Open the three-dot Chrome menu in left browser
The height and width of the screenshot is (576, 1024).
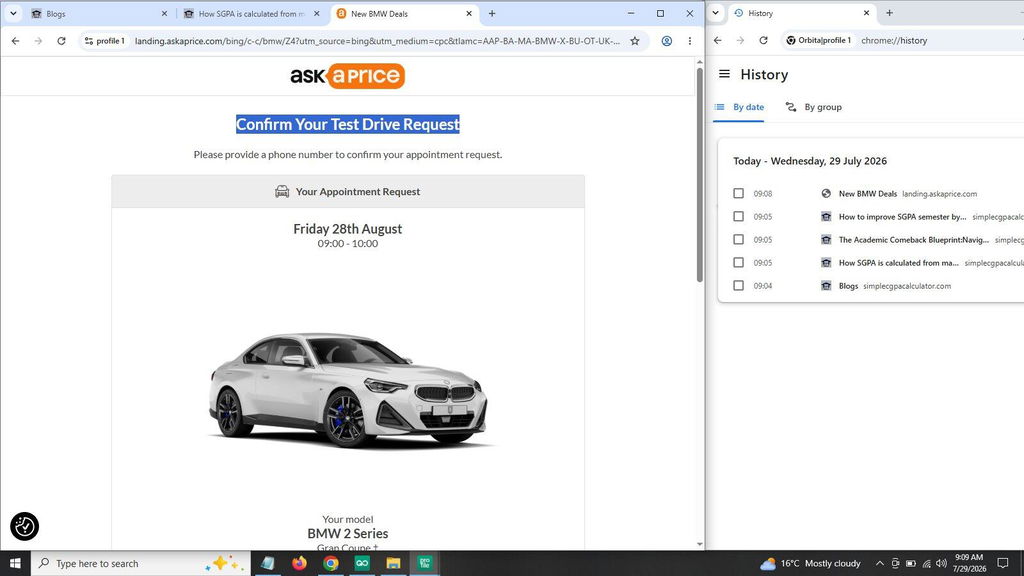[x=690, y=40]
